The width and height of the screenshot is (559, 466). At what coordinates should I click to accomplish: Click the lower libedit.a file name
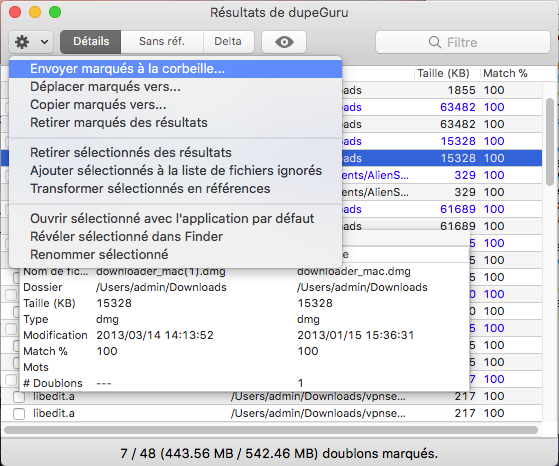(x=54, y=414)
